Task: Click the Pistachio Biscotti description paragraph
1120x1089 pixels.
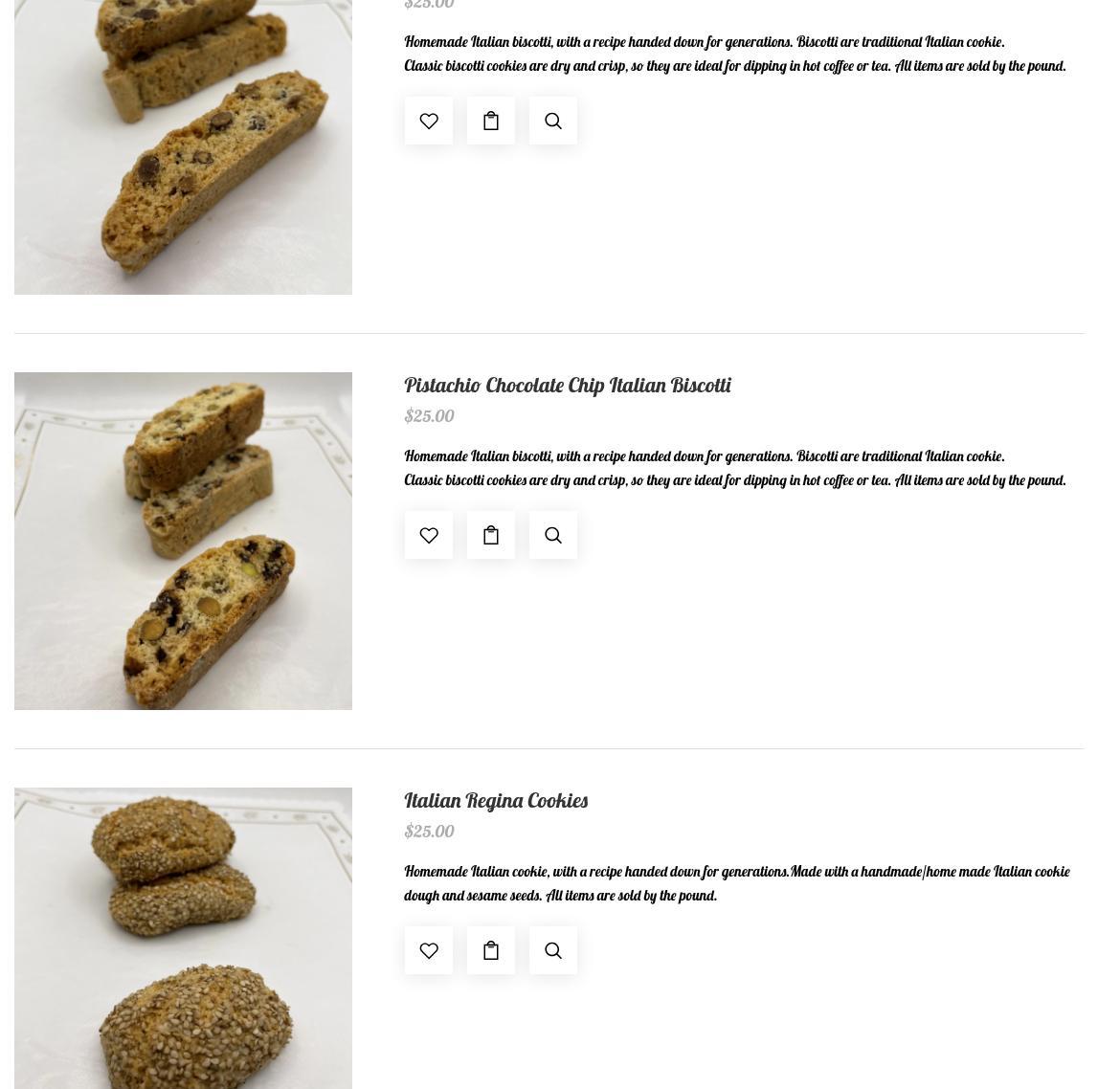Action: pyautogui.click(x=735, y=468)
